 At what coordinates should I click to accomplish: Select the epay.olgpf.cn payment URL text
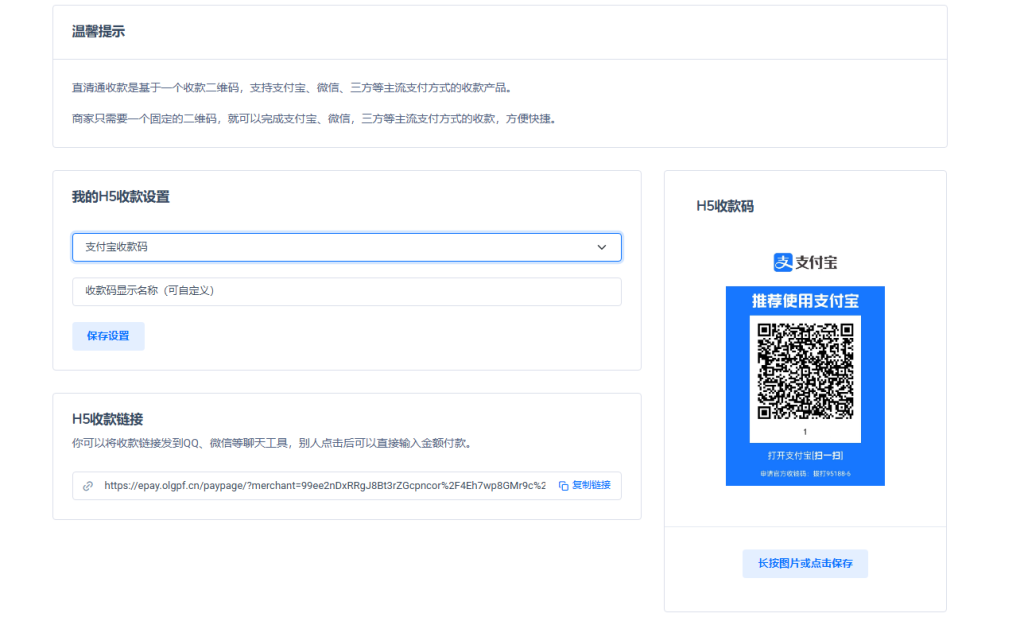pyautogui.click(x=325, y=485)
